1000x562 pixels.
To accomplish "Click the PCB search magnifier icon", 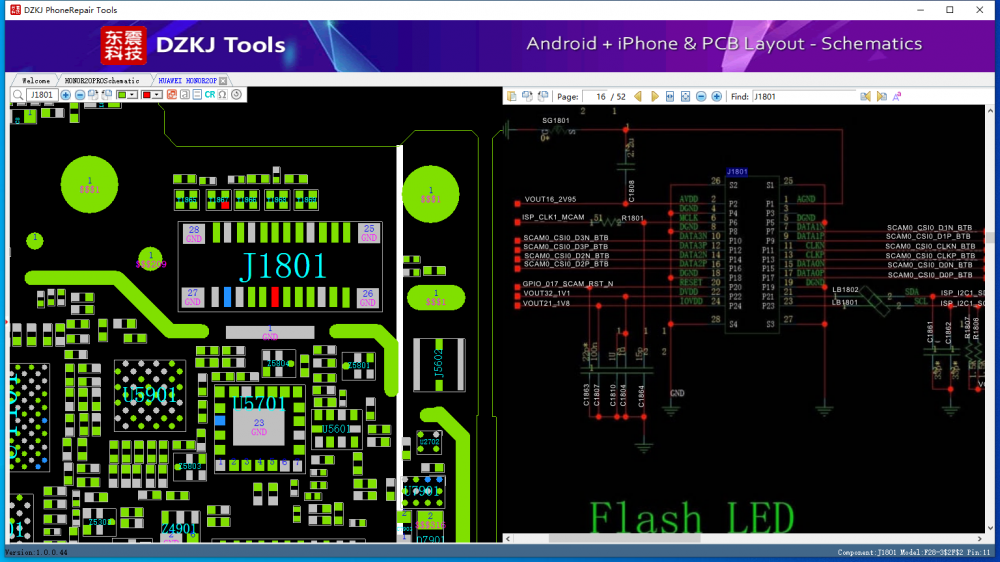I will 18,95.
